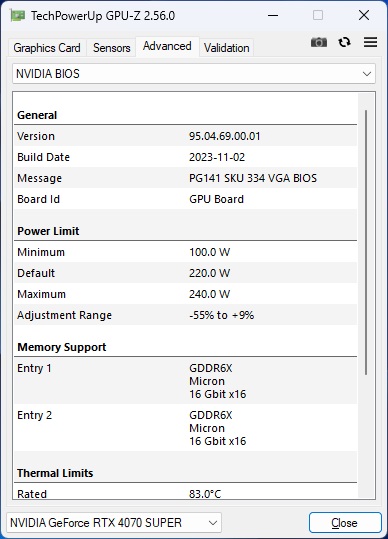Click the Adjustment Range value -55% to +9%
388x539 pixels.
coord(221,315)
